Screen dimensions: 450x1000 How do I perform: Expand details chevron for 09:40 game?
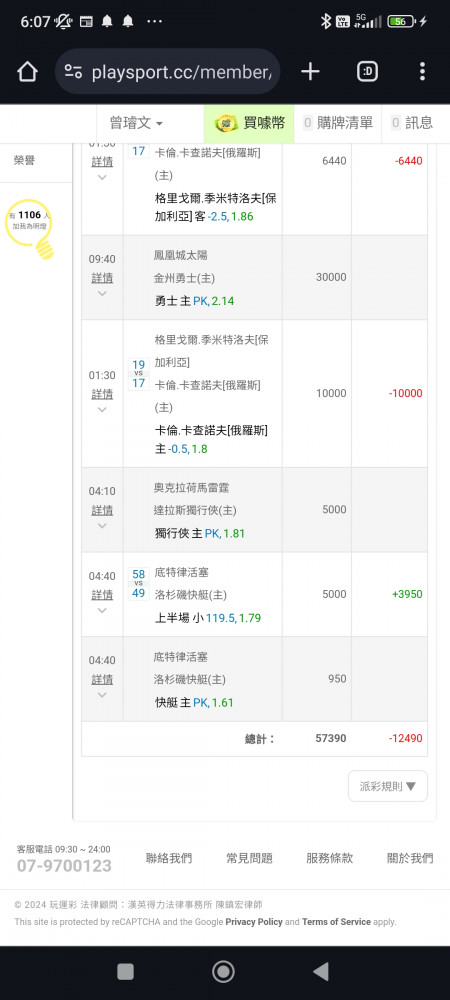tap(102, 293)
